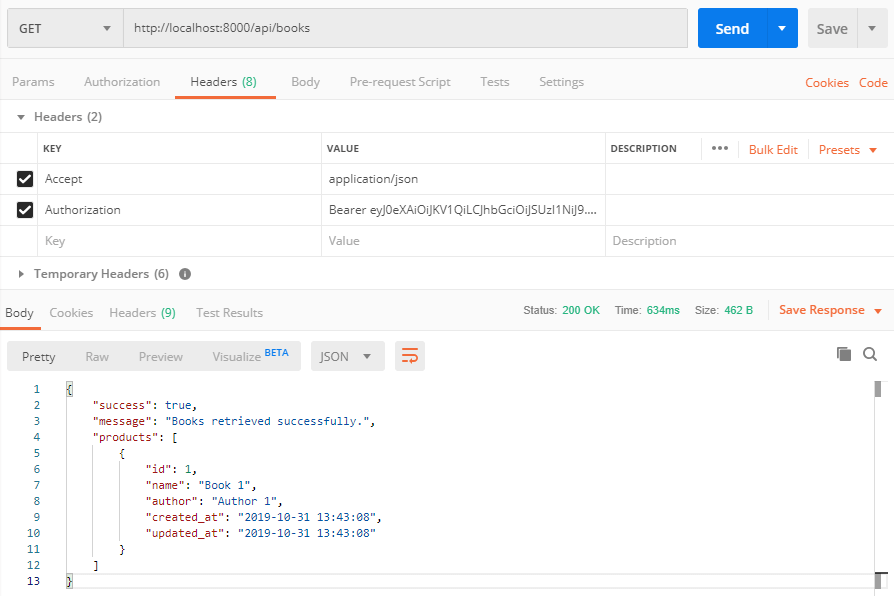
Task: Open the Test Results tab
Action: pyautogui.click(x=230, y=313)
